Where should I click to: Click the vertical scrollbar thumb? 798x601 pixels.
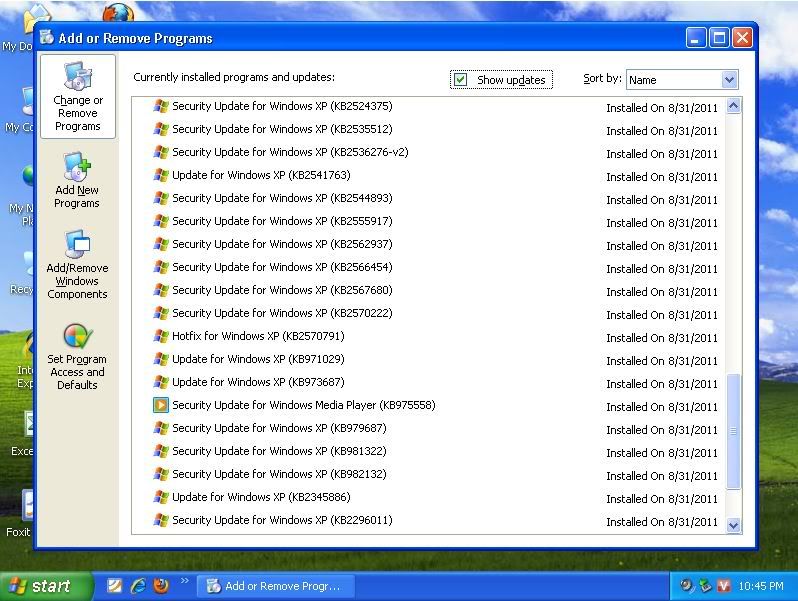(733, 432)
